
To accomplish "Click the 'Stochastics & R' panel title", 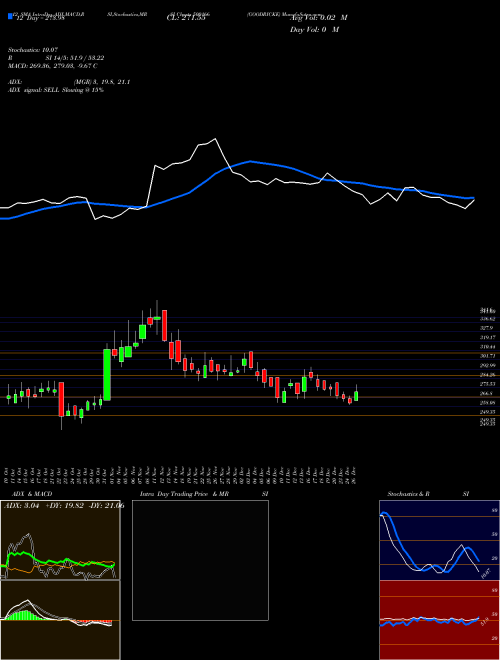I will [408, 494].
